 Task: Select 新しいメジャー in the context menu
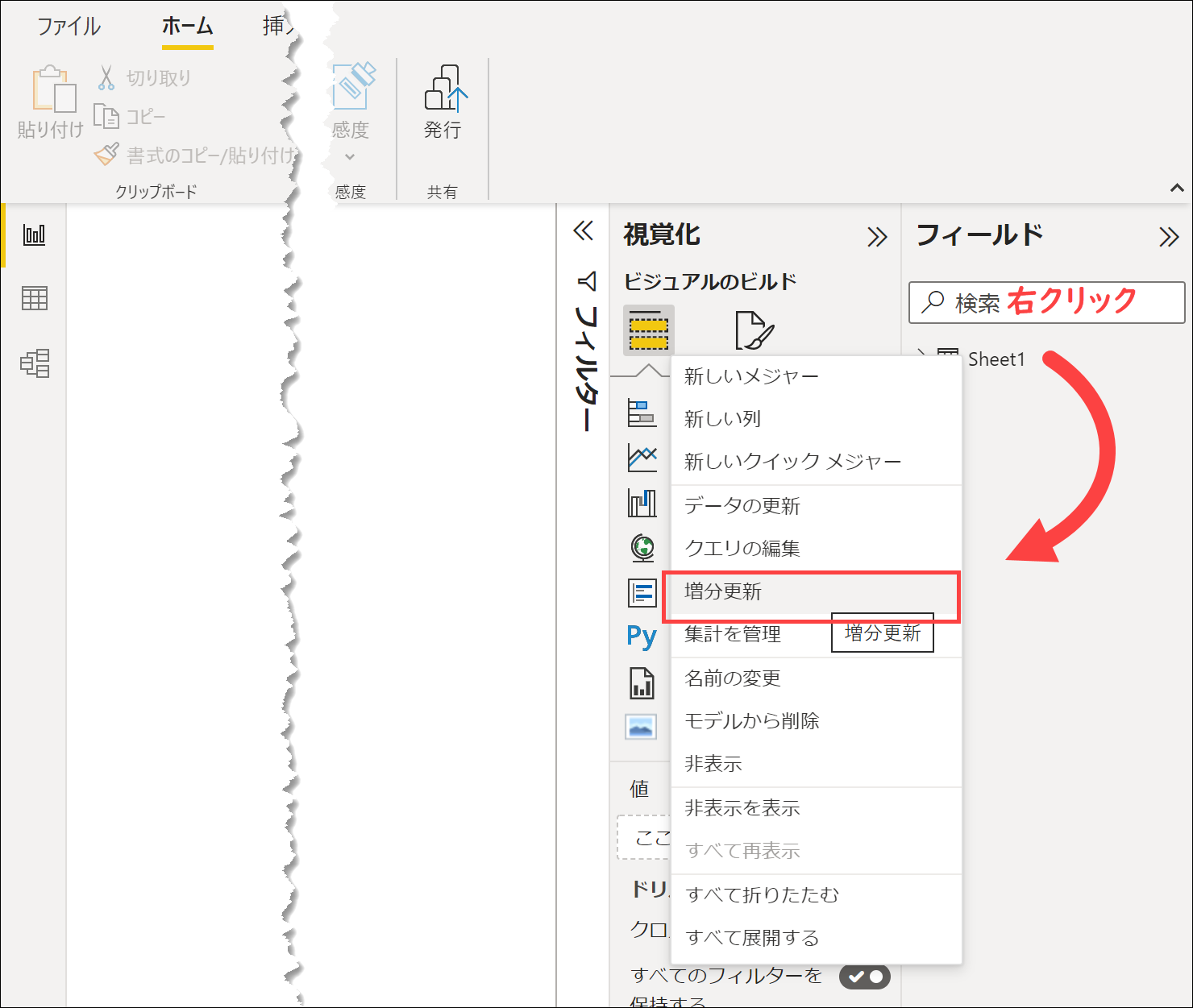tap(751, 375)
